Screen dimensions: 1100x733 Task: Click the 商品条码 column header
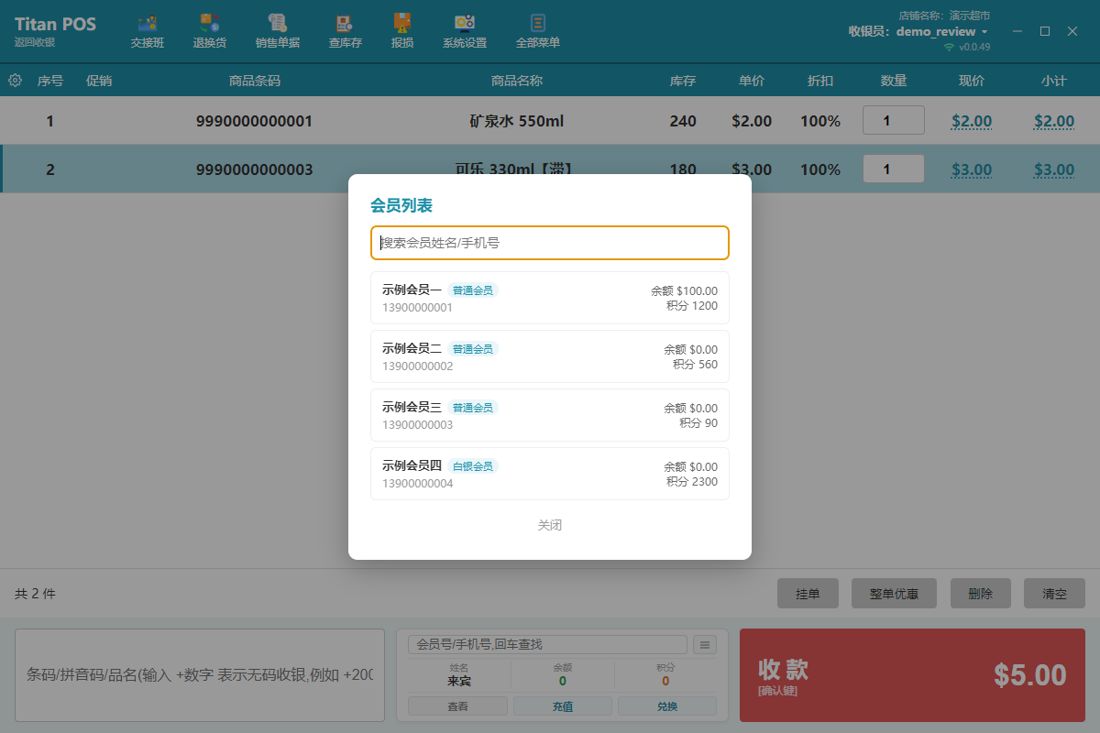pos(254,81)
